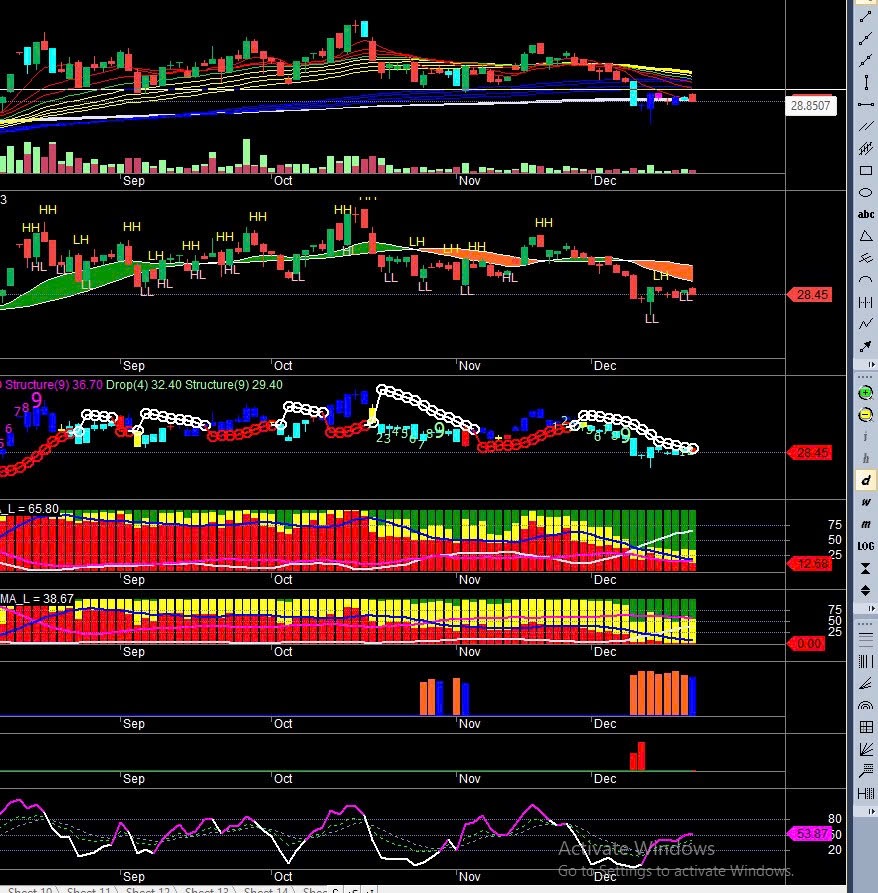The image size is (878, 893).
Task: Switch to hourly 'h' interval
Action: click(865, 458)
